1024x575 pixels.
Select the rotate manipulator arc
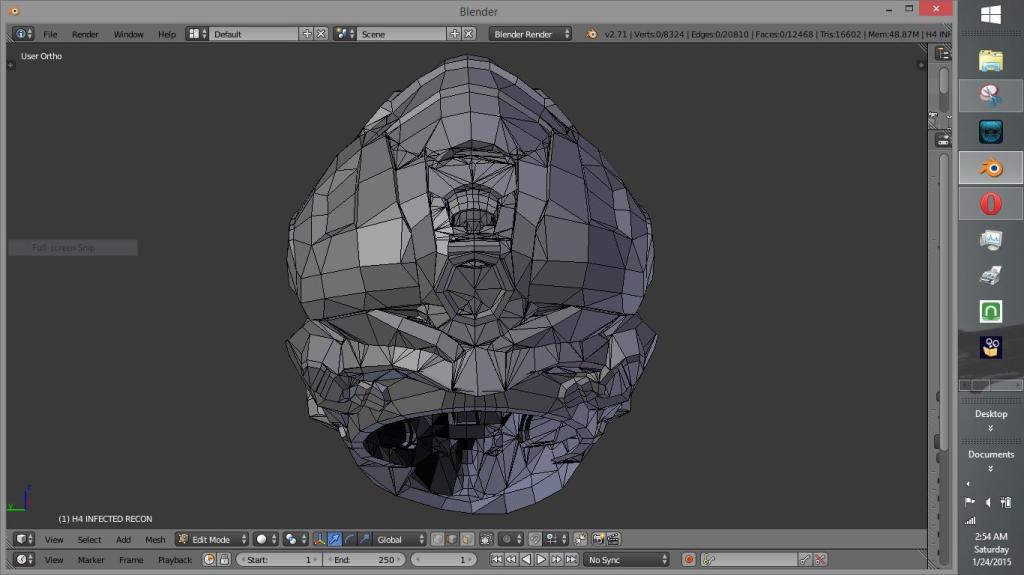click(349, 539)
